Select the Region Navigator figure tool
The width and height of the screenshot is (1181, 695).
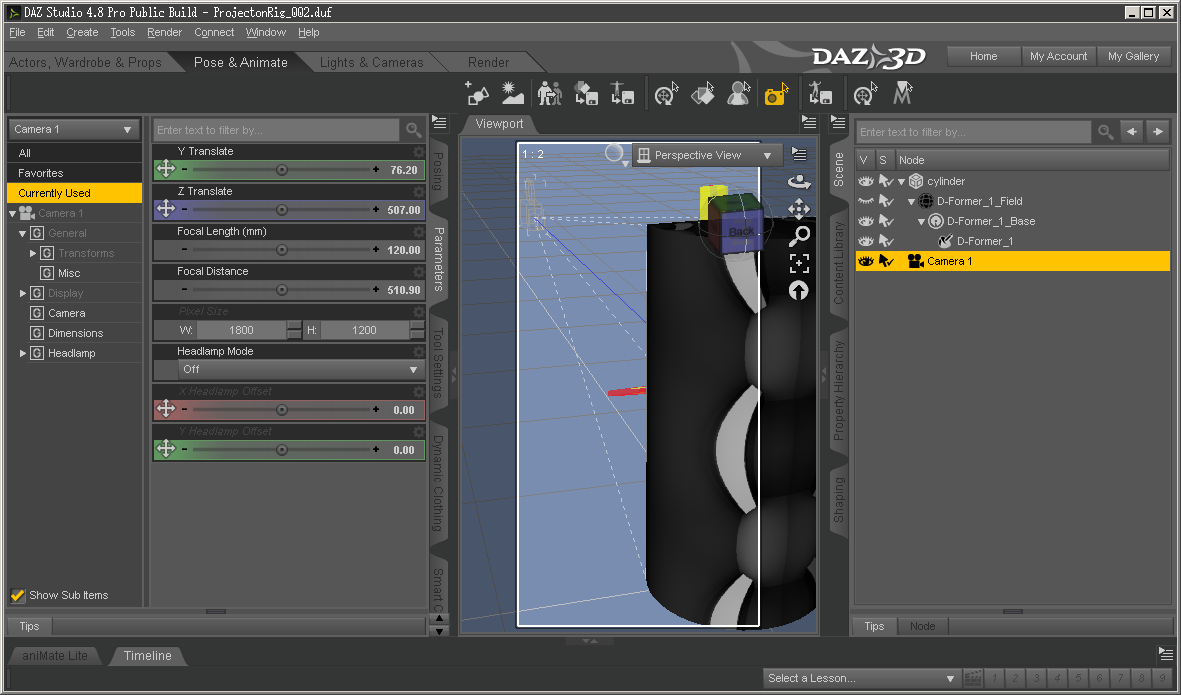point(739,93)
